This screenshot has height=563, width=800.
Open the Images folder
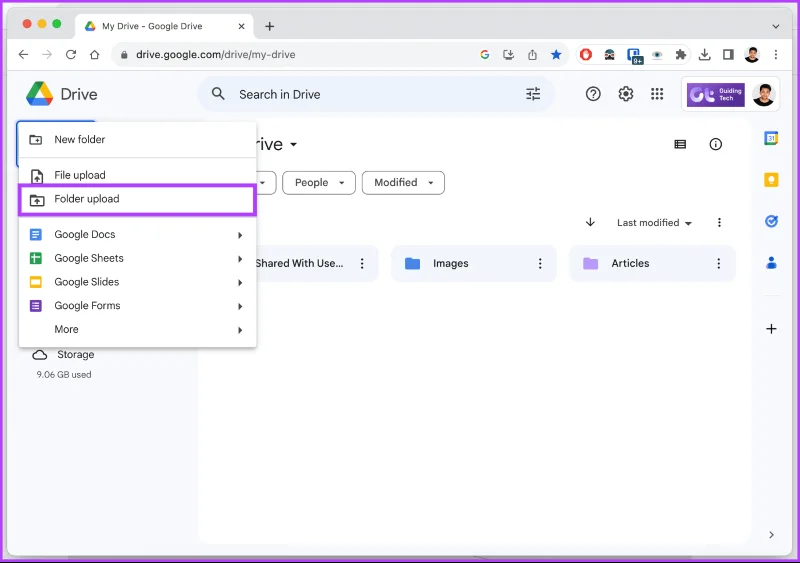(x=473, y=263)
